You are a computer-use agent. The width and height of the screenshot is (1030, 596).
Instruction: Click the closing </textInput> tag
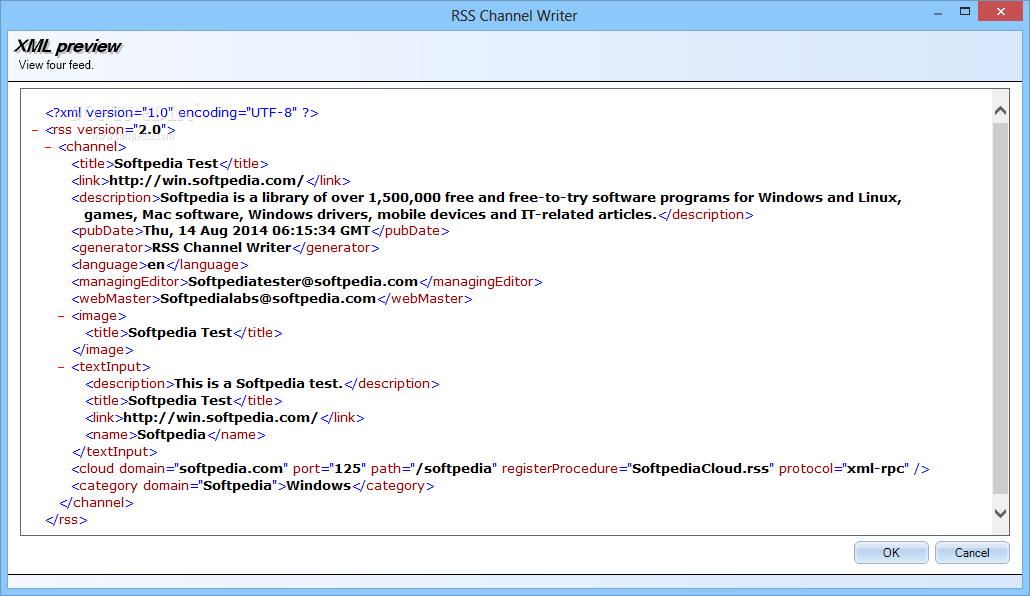click(x=115, y=452)
